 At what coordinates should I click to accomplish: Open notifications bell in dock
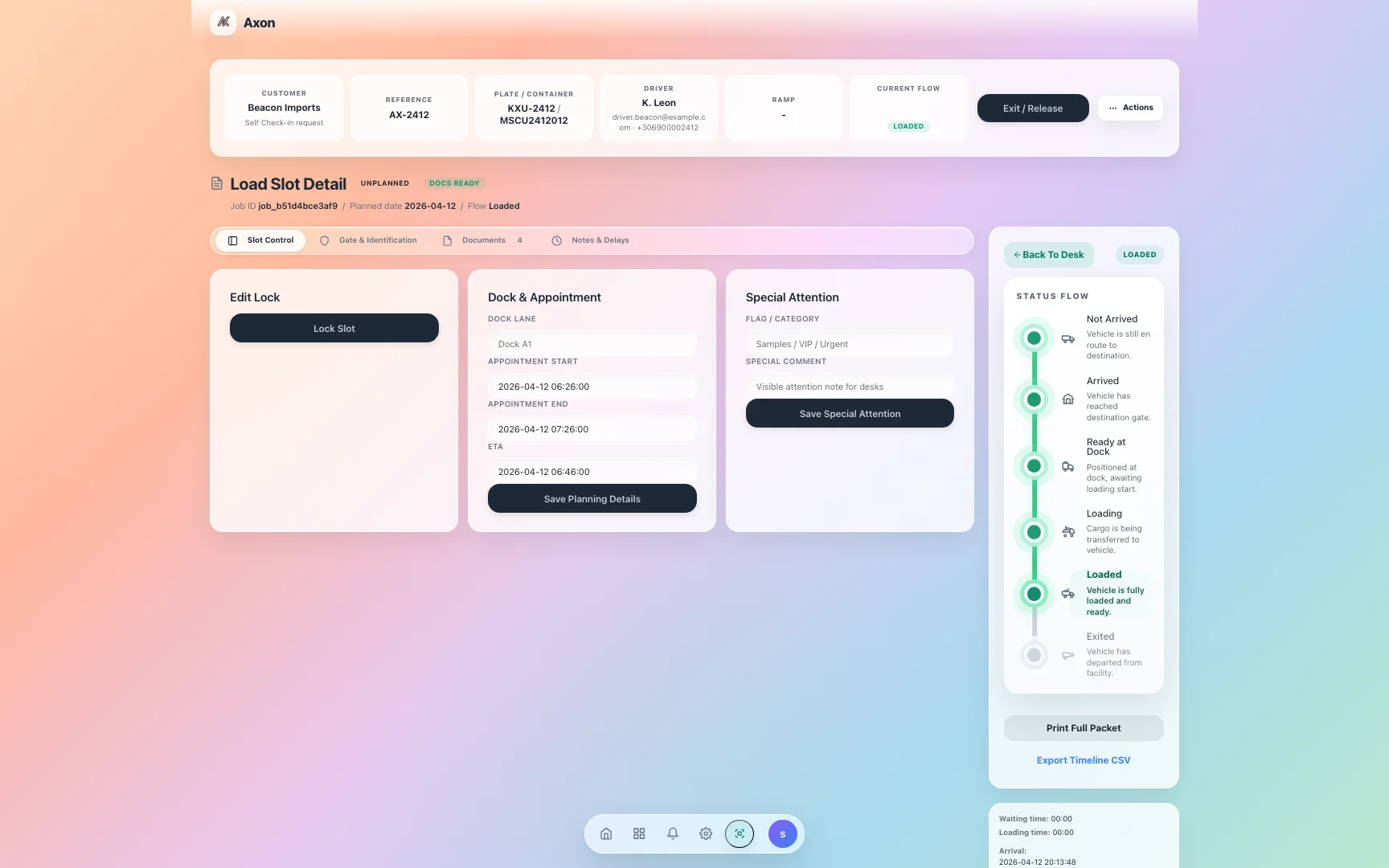673,833
